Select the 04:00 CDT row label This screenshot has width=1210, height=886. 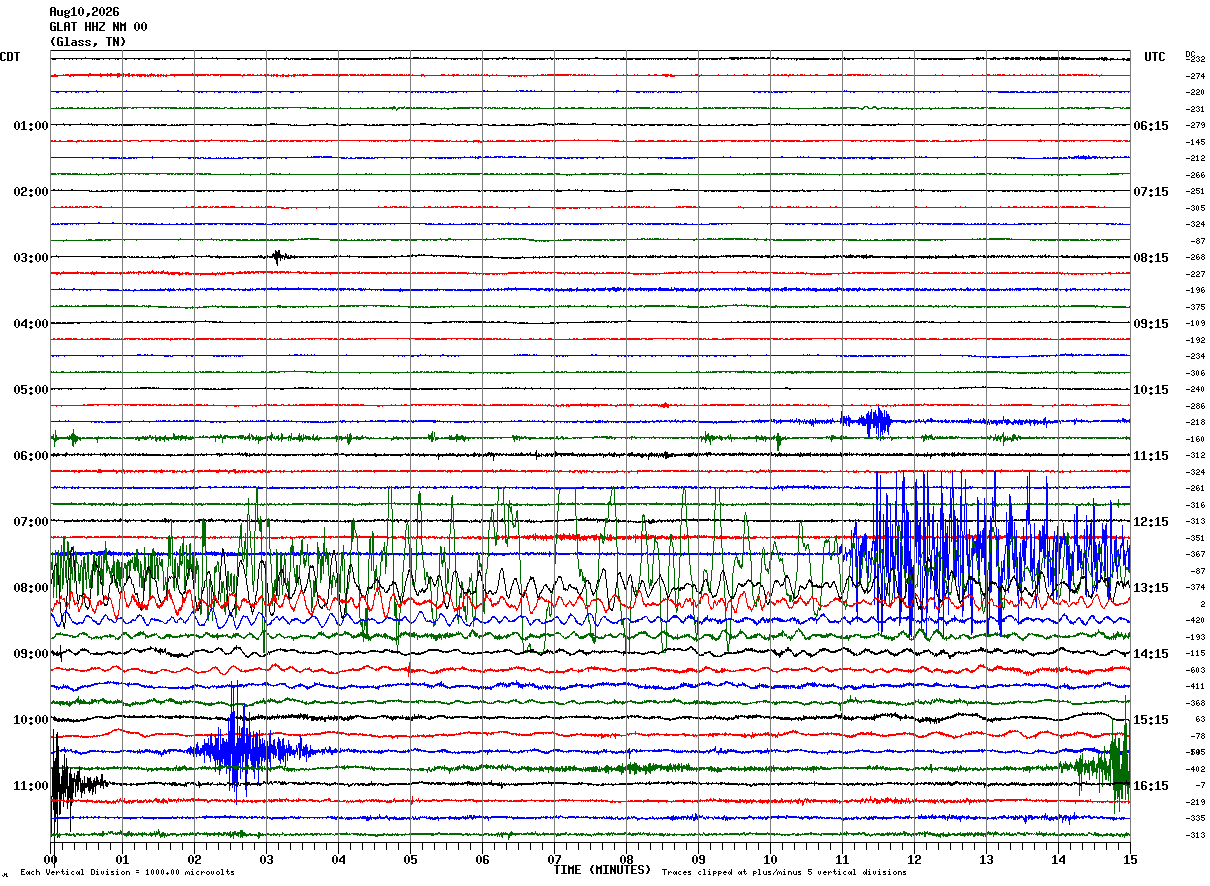(x=31, y=324)
